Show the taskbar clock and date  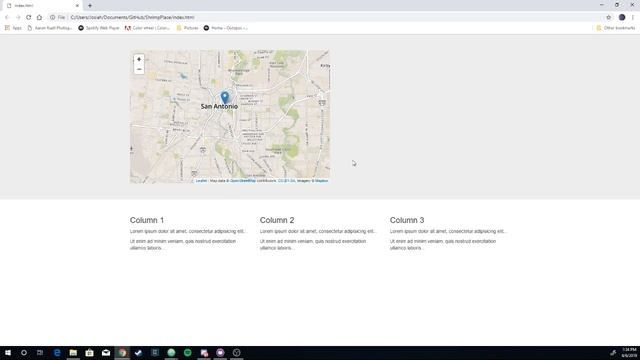629,353
